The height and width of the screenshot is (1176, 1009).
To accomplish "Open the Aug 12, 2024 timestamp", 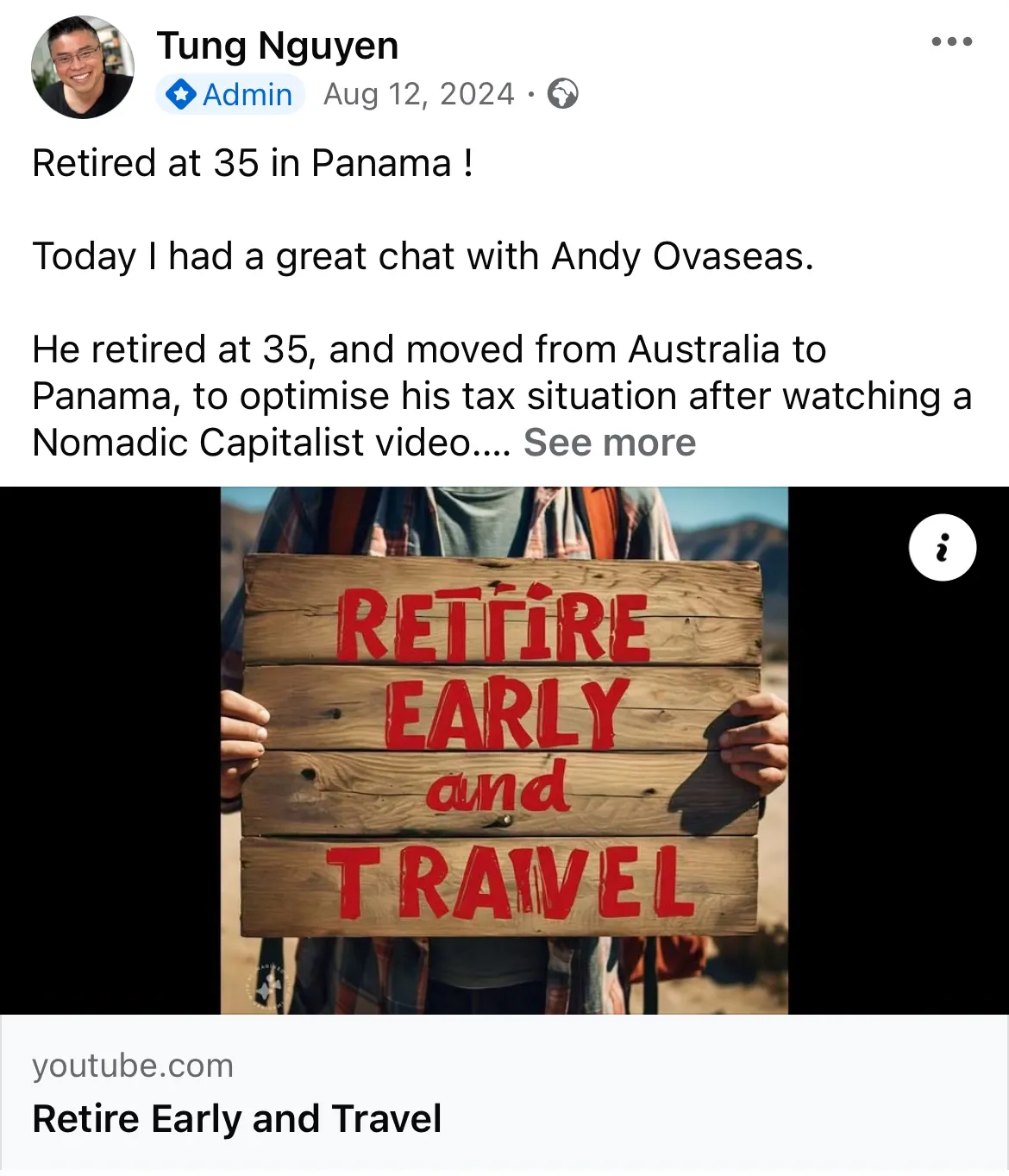I will [x=418, y=94].
